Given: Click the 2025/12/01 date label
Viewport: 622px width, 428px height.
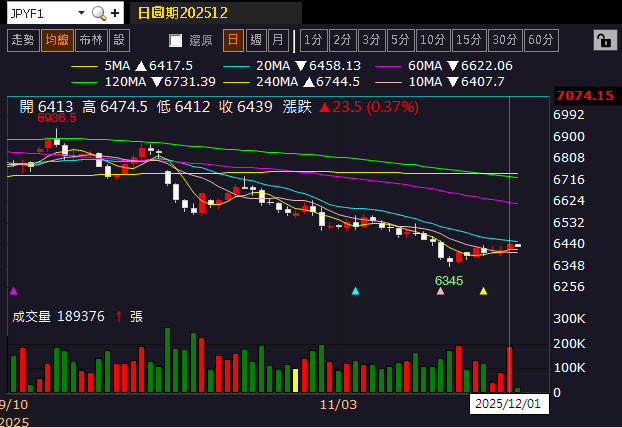Looking at the screenshot, I should 507,405.
